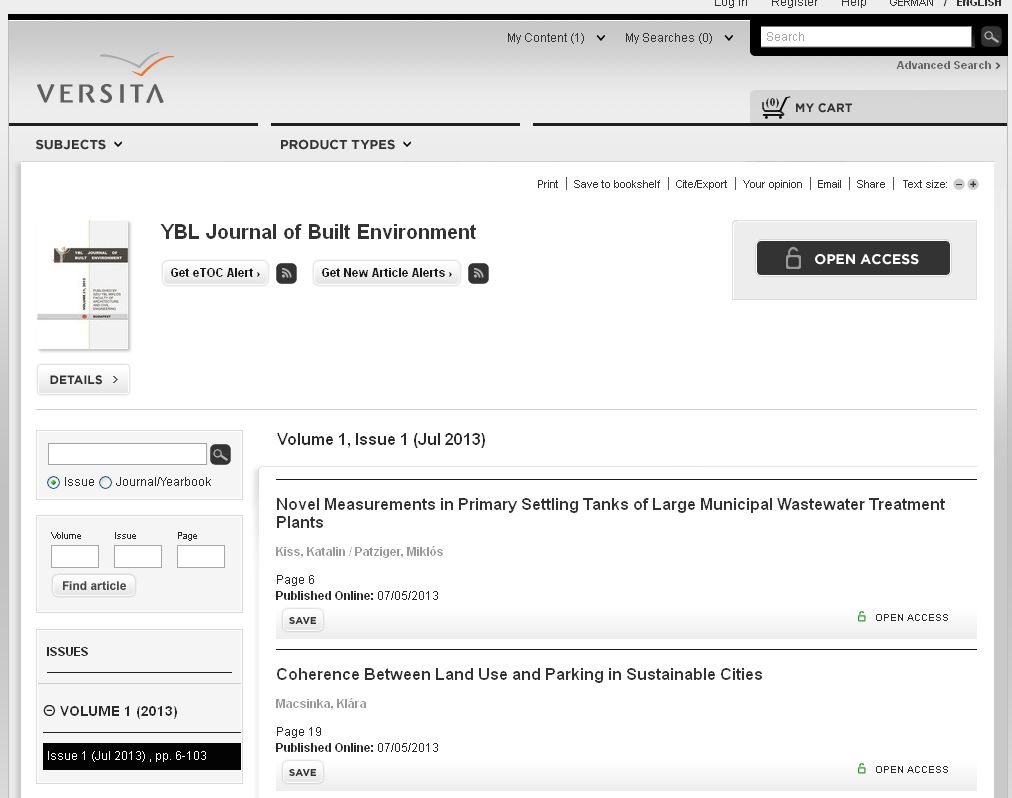Click the top search magnifier icon
Image resolution: width=1012 pixels, height=798 pixels.
pyautogui.click(x=990, y=37)
